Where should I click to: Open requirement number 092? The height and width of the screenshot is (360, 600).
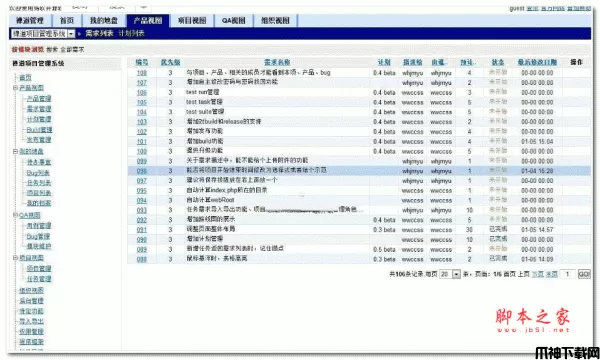click(142, 220)
